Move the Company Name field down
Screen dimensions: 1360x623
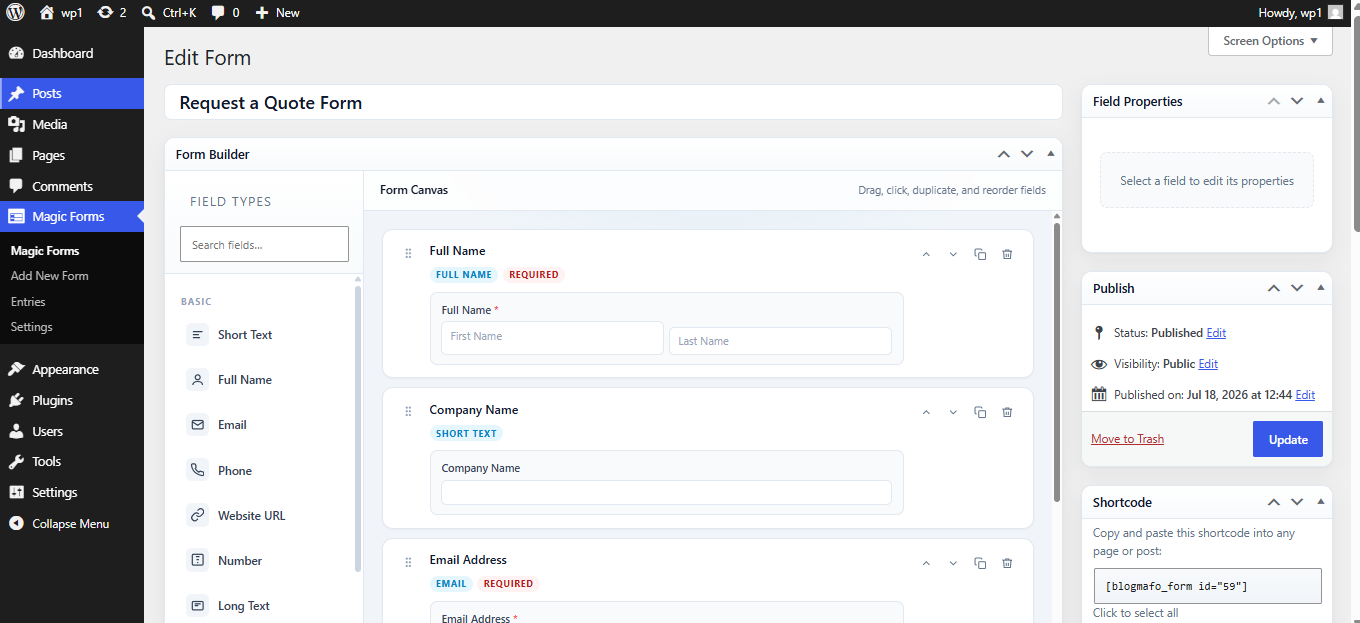click(953, 412)
